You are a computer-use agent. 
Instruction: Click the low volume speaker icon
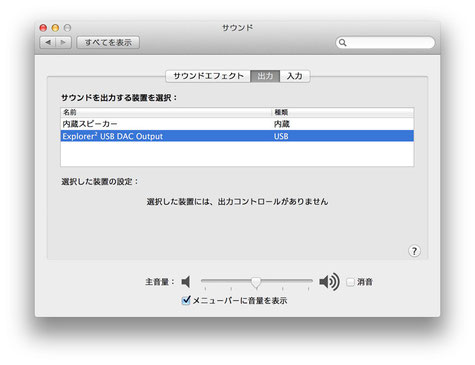point(186,282)
